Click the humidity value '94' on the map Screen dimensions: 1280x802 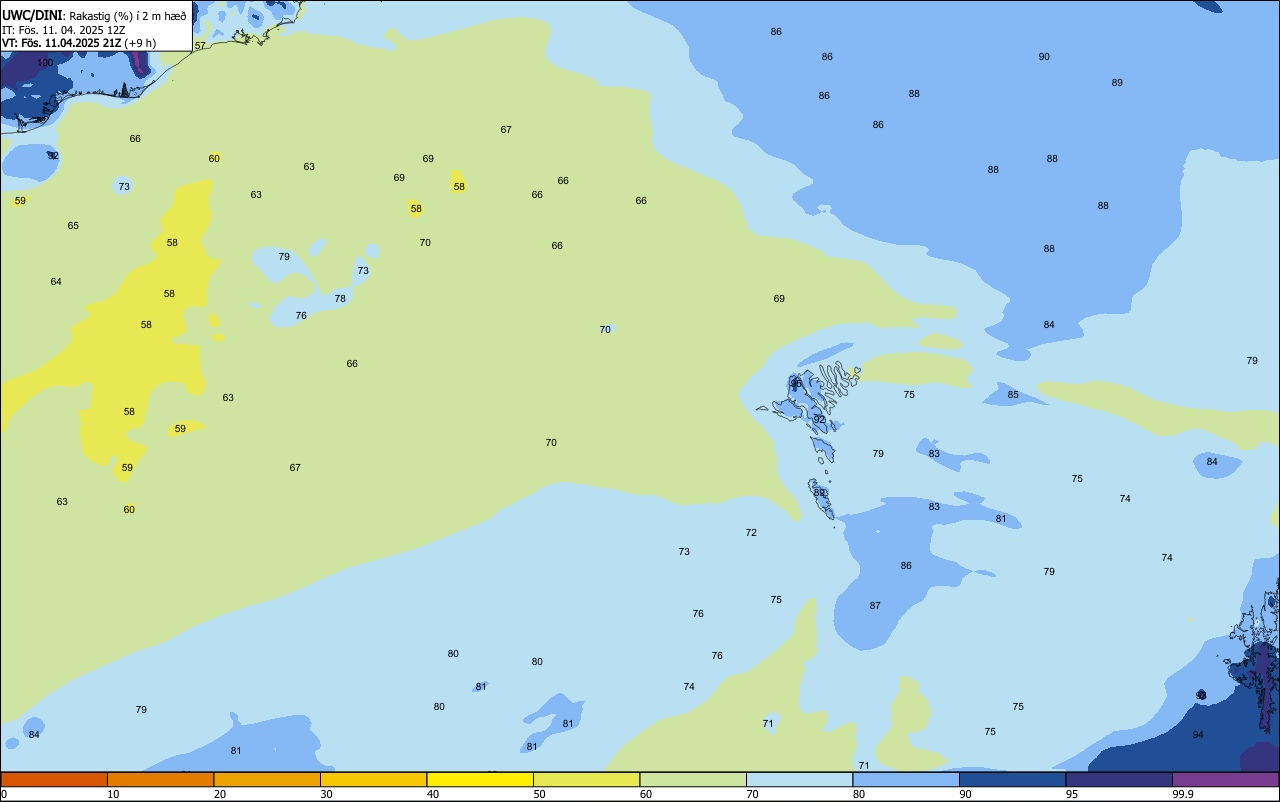click(x=1198, y=735)
